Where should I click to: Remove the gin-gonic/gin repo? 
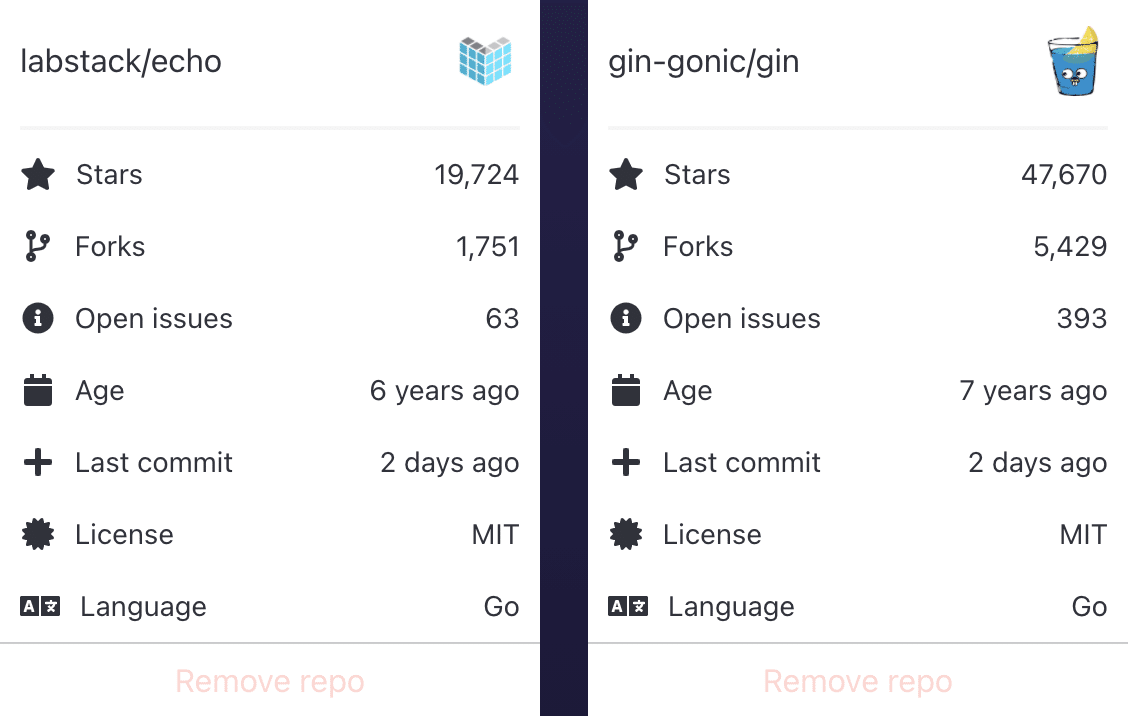click(858, 682)
